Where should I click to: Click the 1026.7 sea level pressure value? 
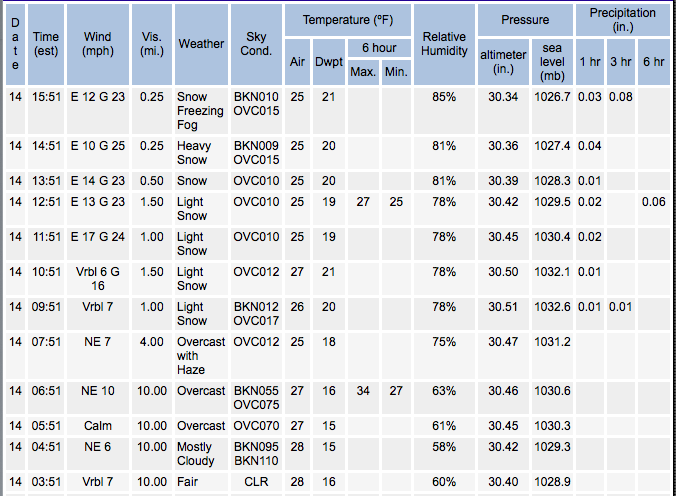553,97
